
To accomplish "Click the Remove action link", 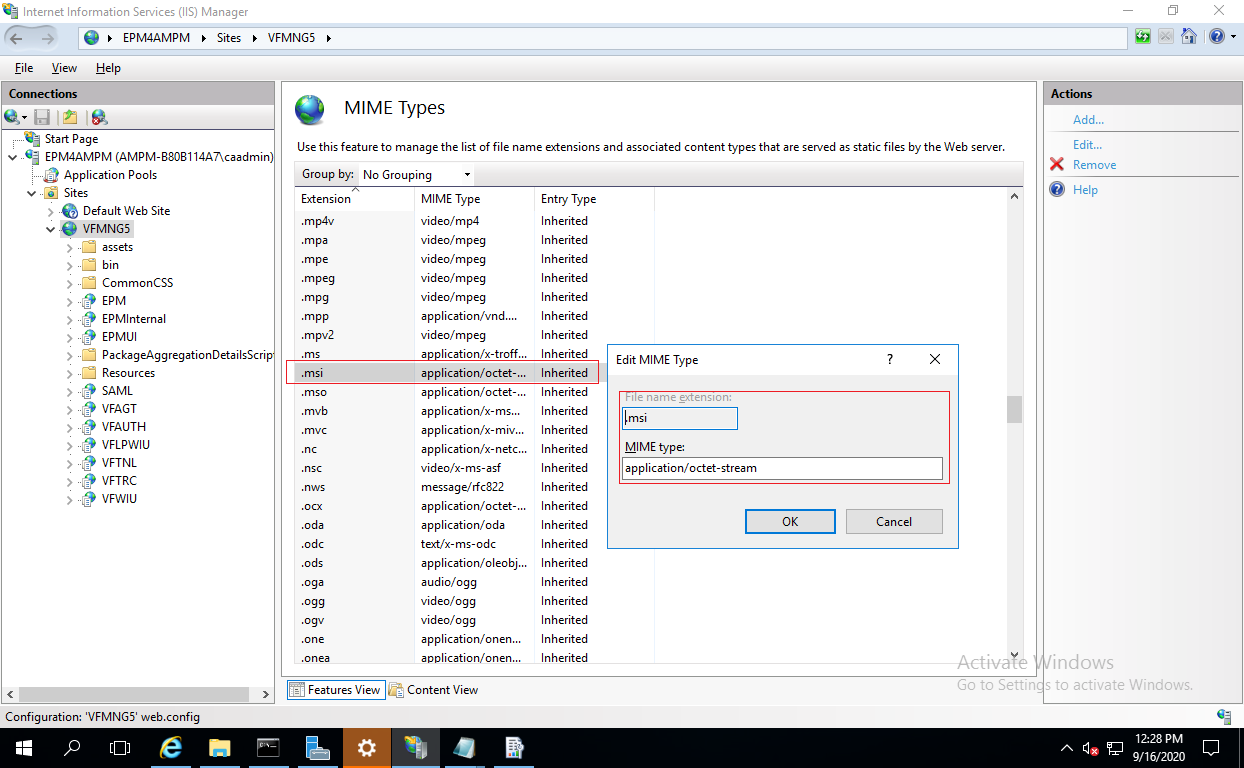I will [x=1094, y=164].
